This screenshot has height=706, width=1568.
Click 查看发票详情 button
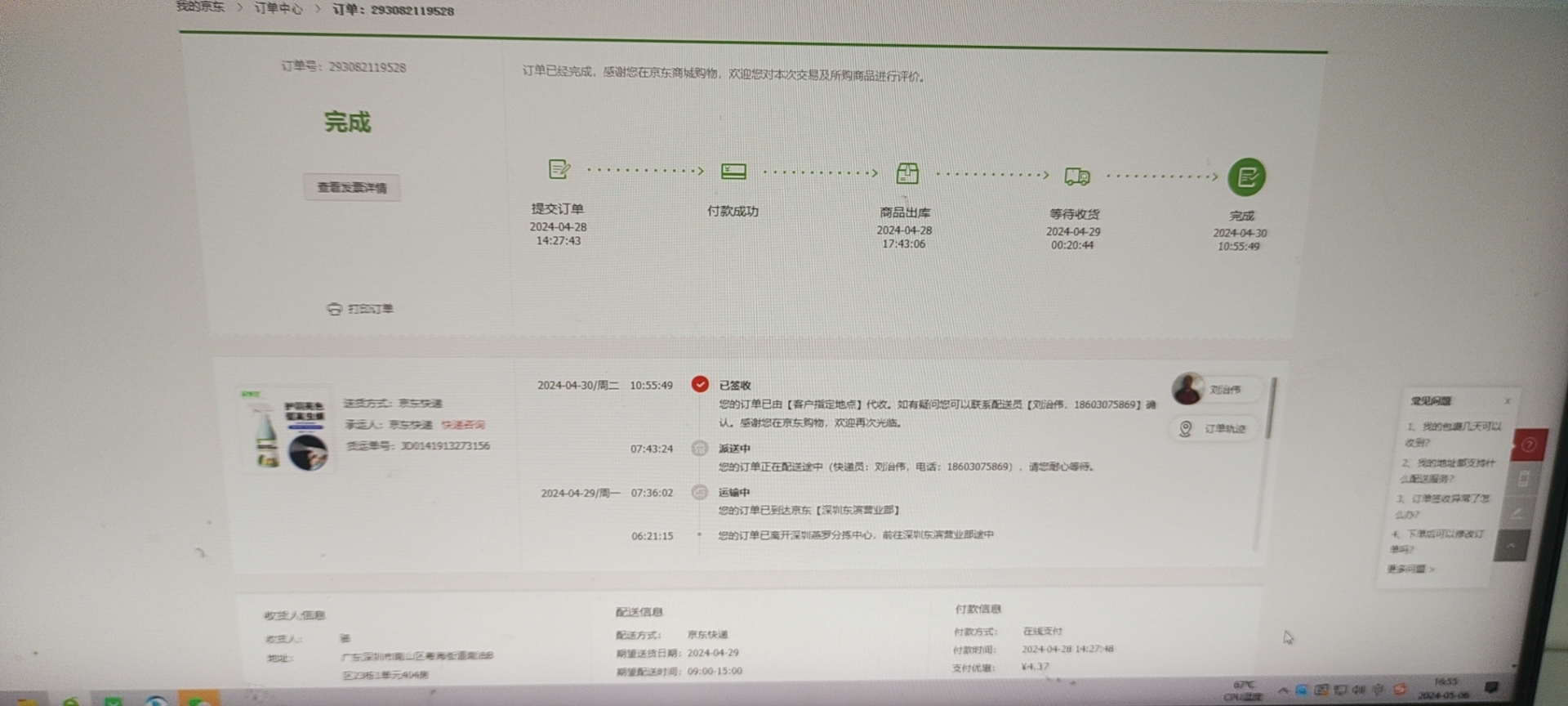(352, 187)
